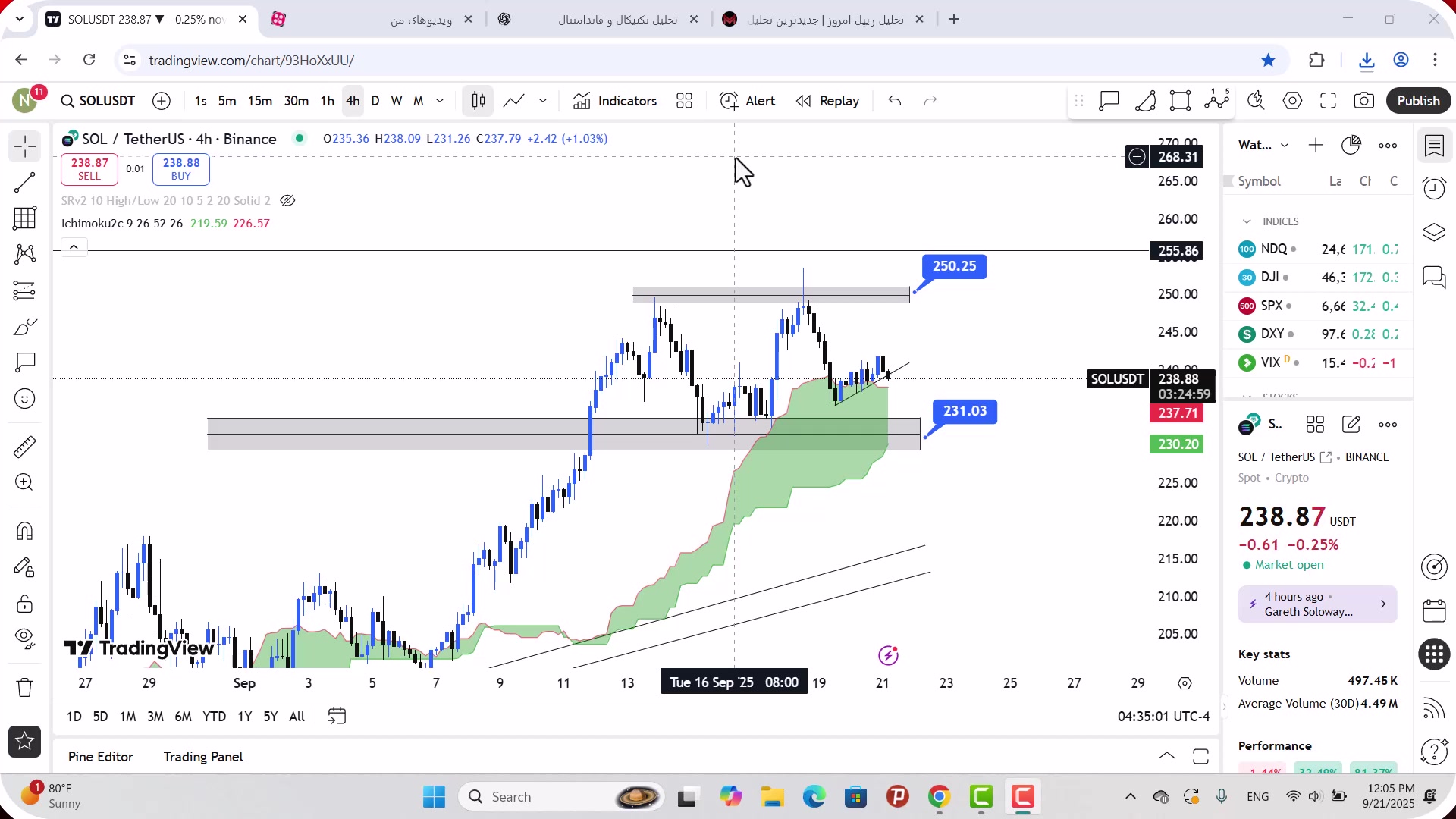Open indicator templates grid icon

point(685,101)
